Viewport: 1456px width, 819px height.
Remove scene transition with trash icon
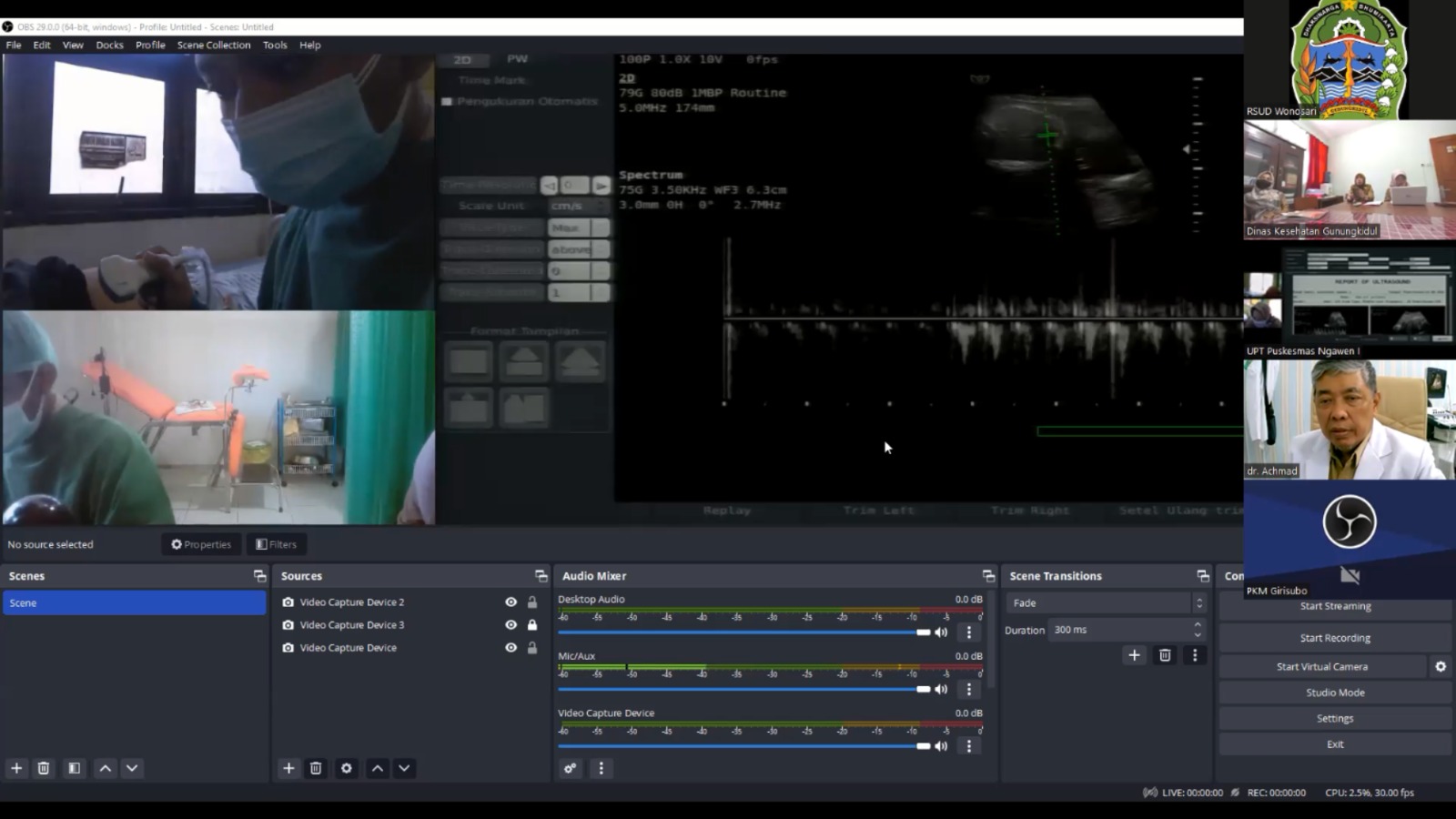1165,655
